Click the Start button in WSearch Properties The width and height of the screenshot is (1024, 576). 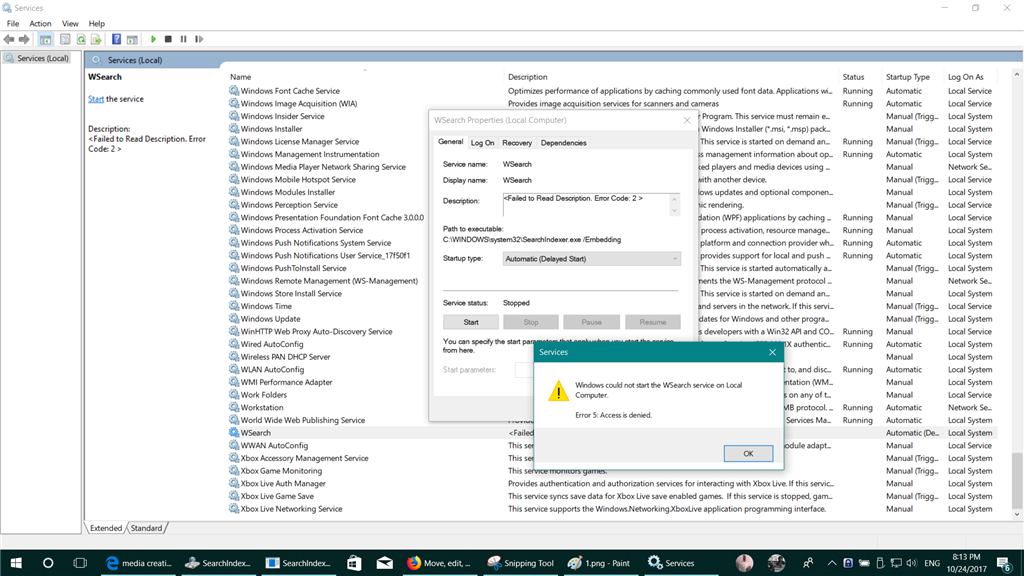471,323
